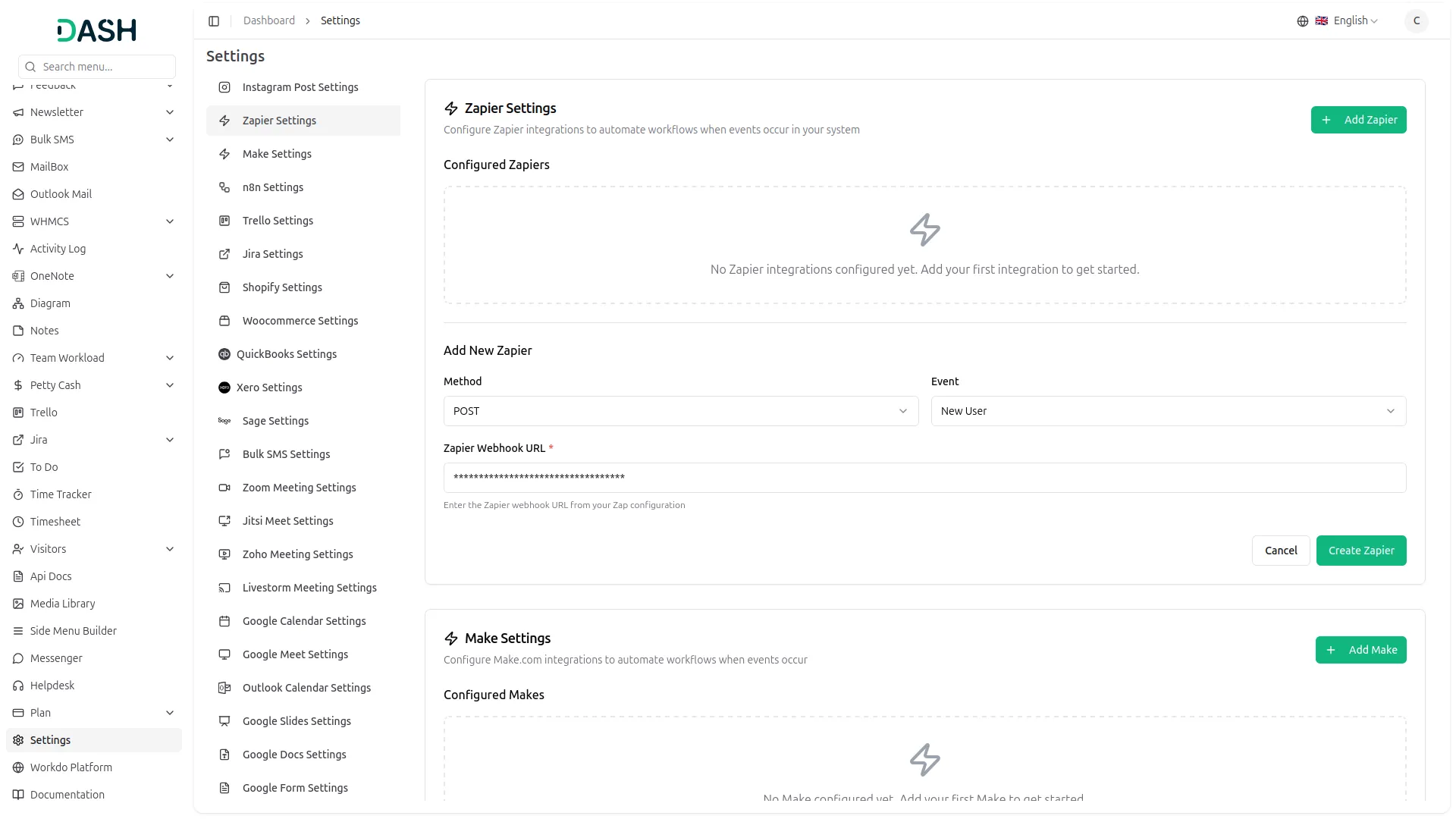1456x819 pixels.
Task: Click the Instagram Post Settings icon
Action: [224, 87]
